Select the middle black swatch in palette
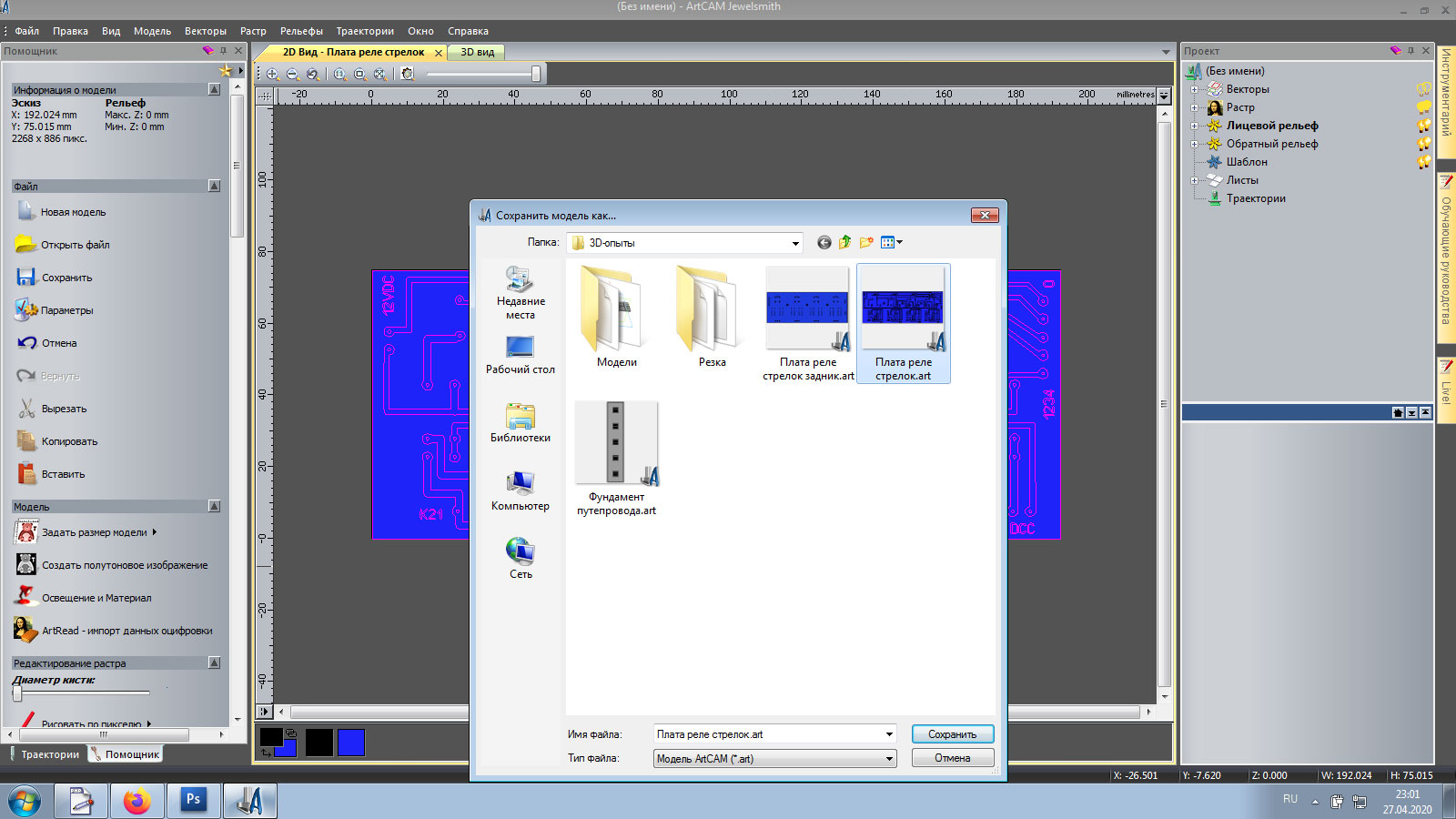The height and width of the screenshot is (819, 1456). click(x=318, y=743)
